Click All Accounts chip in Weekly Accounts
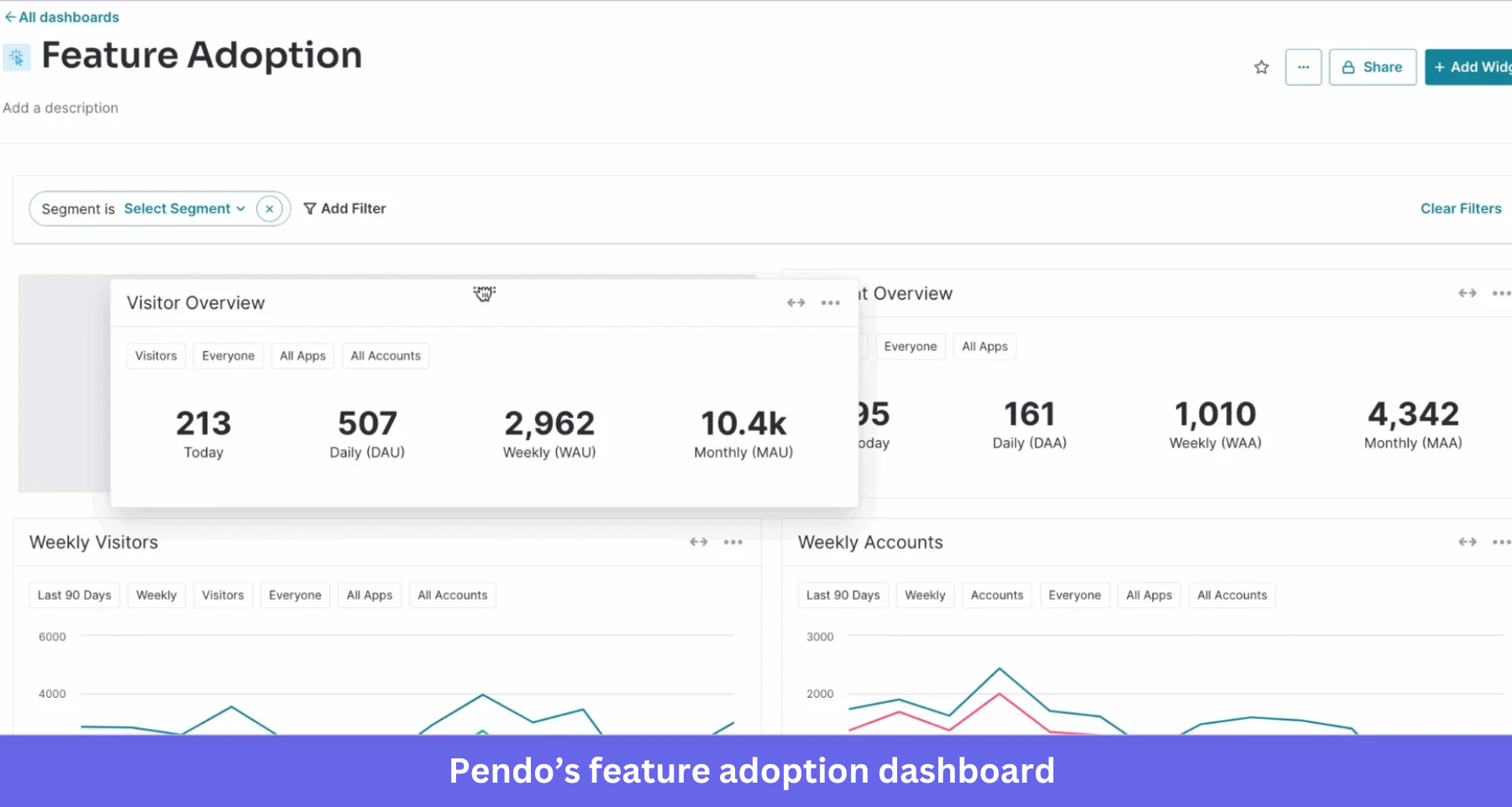 1232,595
